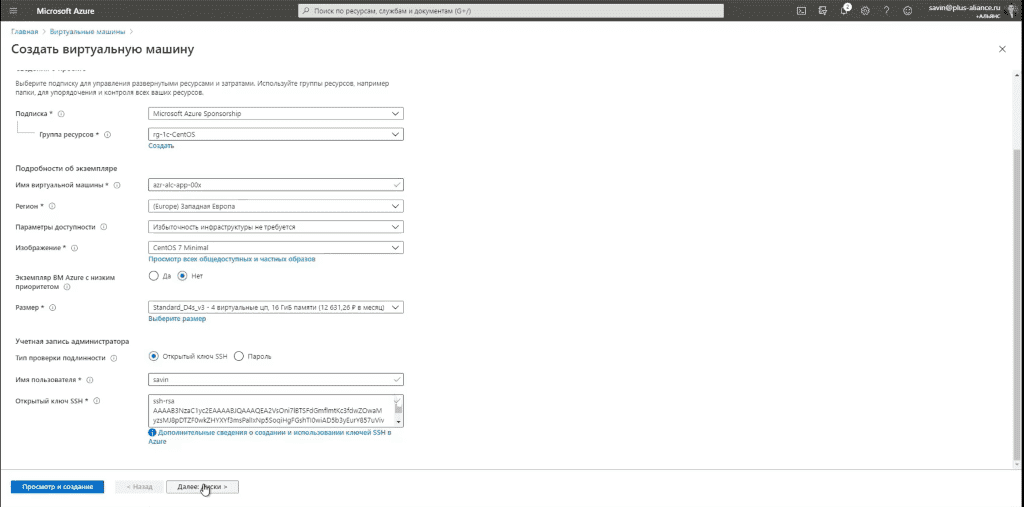Focus the top search resources field

tap(511, 11)
